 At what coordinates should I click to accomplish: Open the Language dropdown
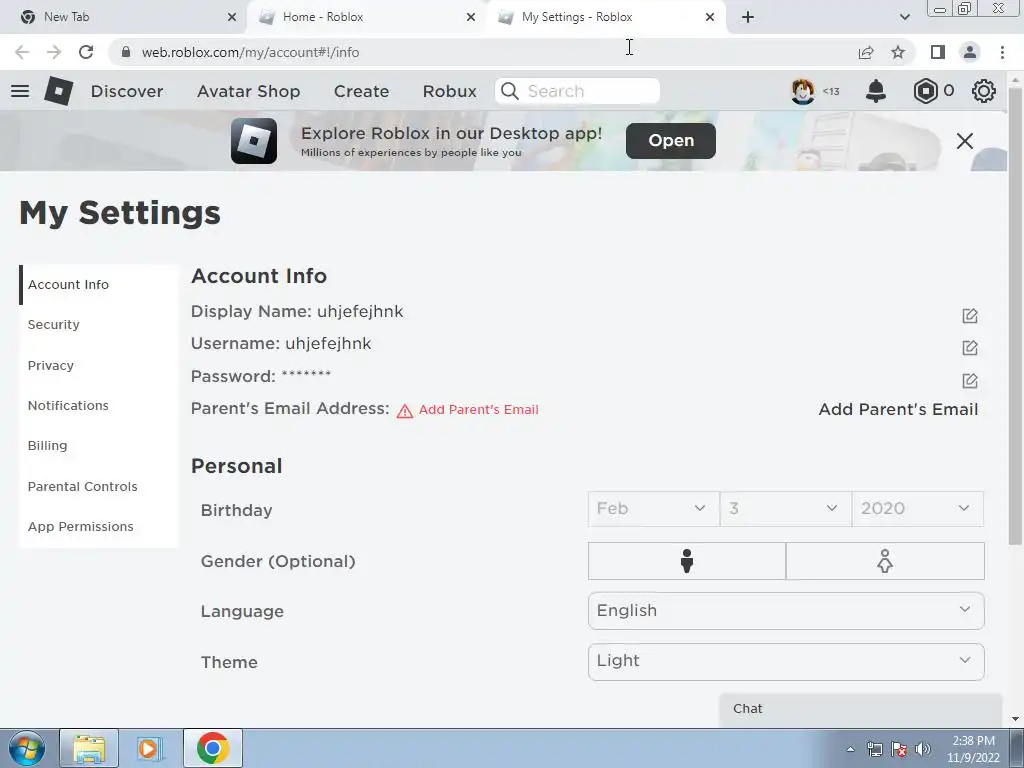click(786, 611)
